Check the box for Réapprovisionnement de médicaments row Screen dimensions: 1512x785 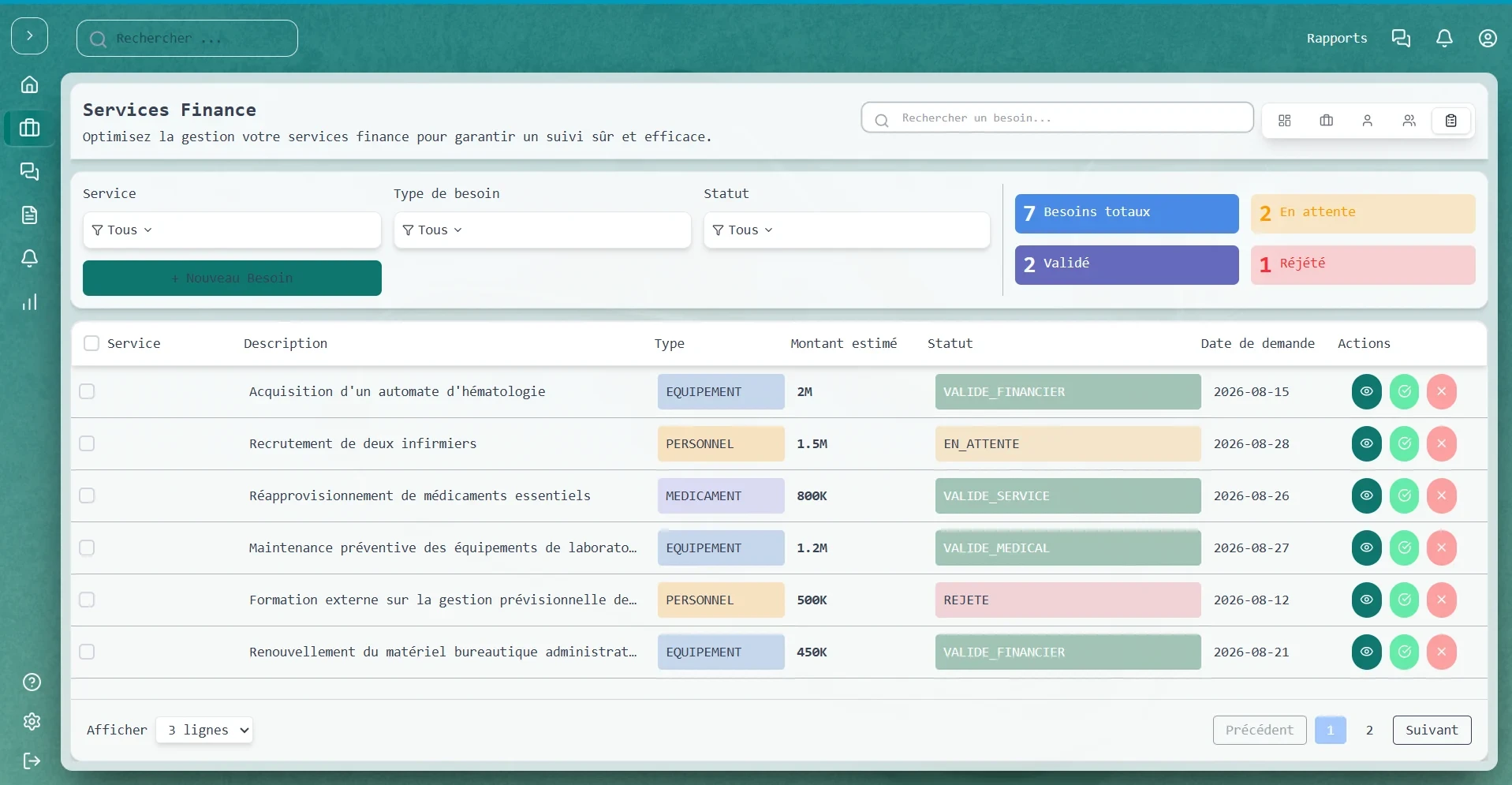[x=87, y=495]
